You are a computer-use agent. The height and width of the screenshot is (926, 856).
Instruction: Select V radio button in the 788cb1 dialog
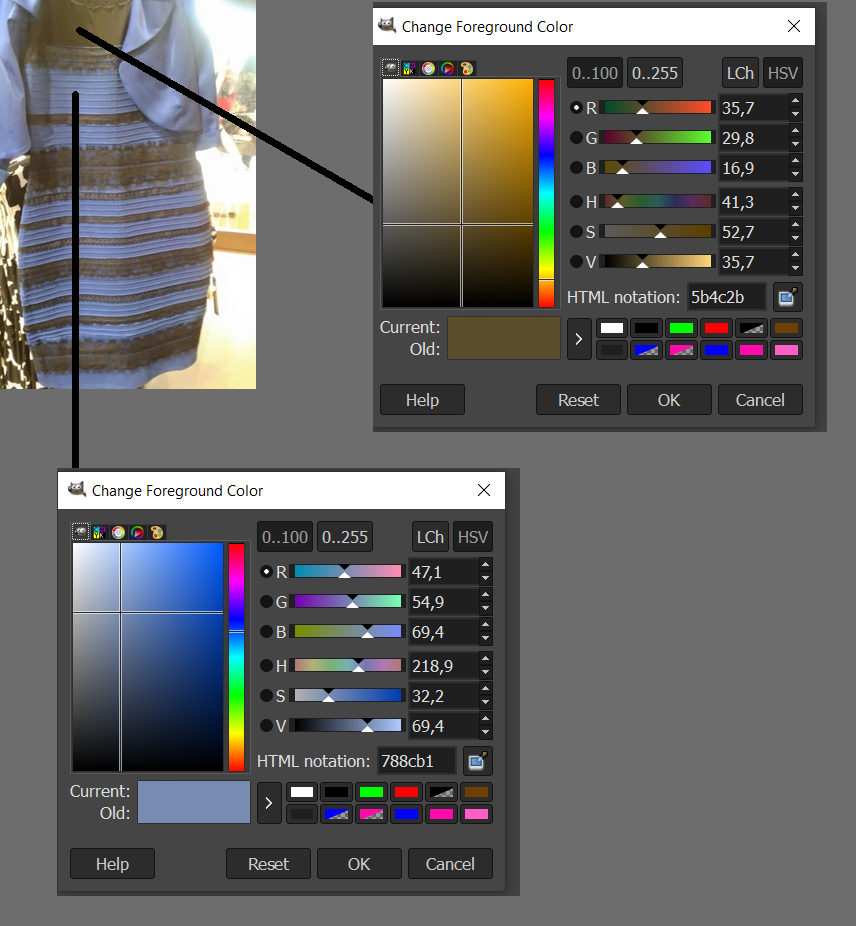[266, 725]
